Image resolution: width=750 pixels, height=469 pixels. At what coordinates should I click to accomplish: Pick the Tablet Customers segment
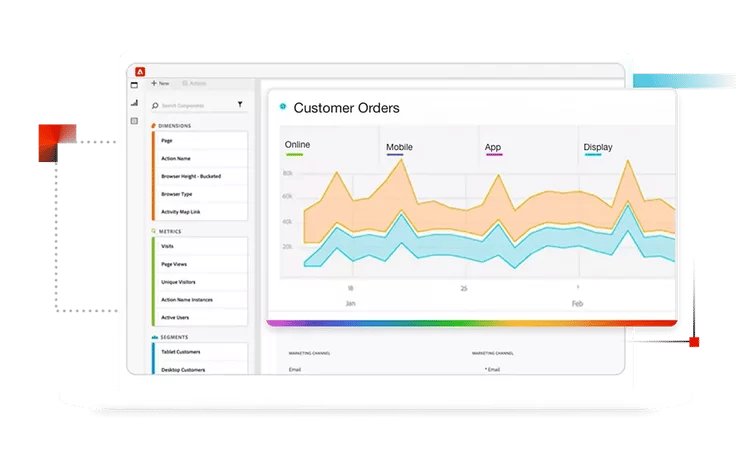[200, 352]
